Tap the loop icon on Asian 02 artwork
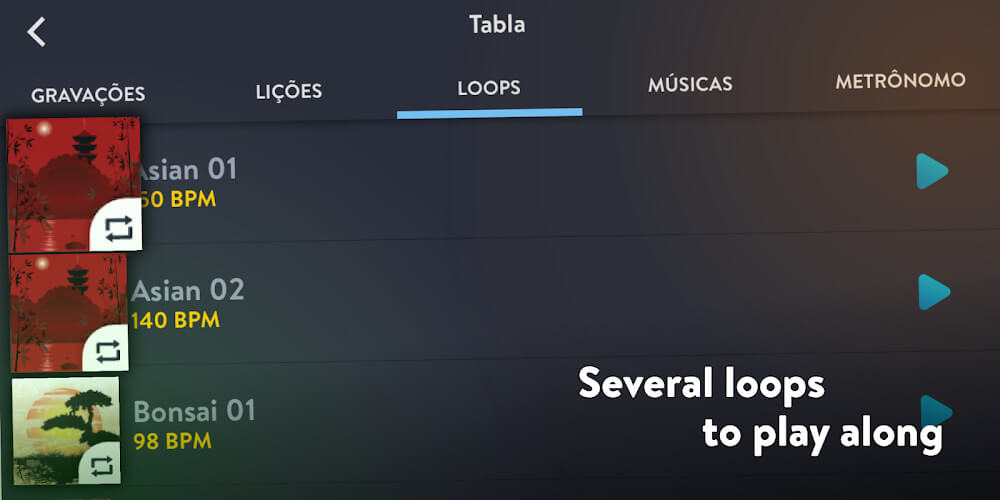1000x500 pixels. pos(108,351)
